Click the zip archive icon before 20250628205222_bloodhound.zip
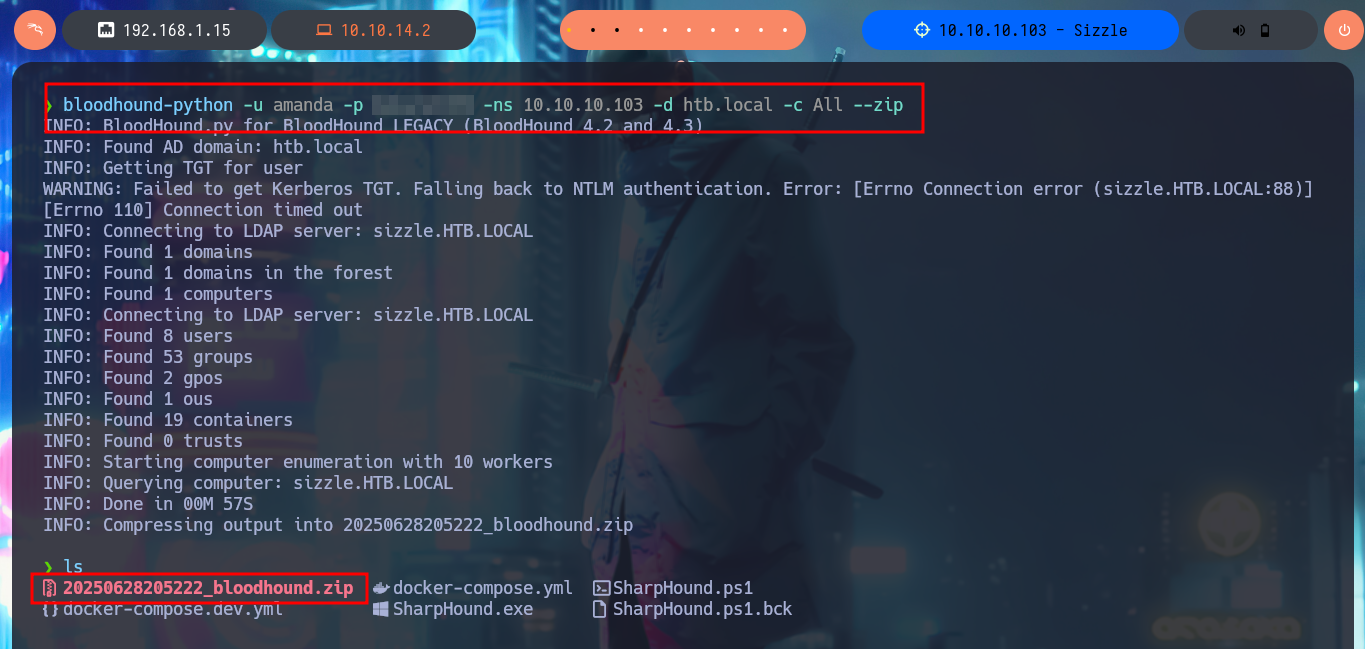Image resolution: width=1365 pixels, height=649 pixels. [x=50, y=588]
